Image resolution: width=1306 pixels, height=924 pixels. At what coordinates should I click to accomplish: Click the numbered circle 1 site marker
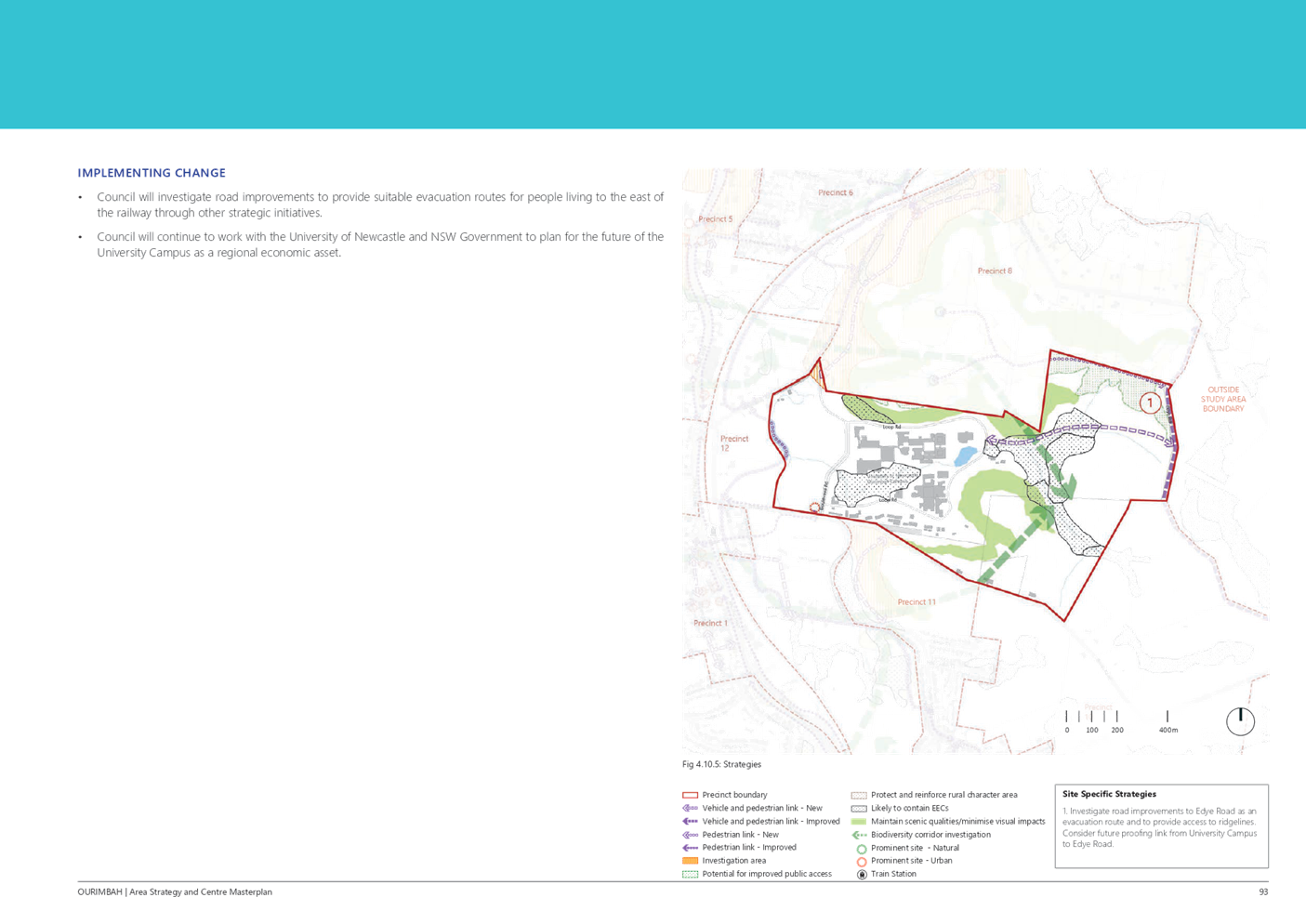point(1150,403)
